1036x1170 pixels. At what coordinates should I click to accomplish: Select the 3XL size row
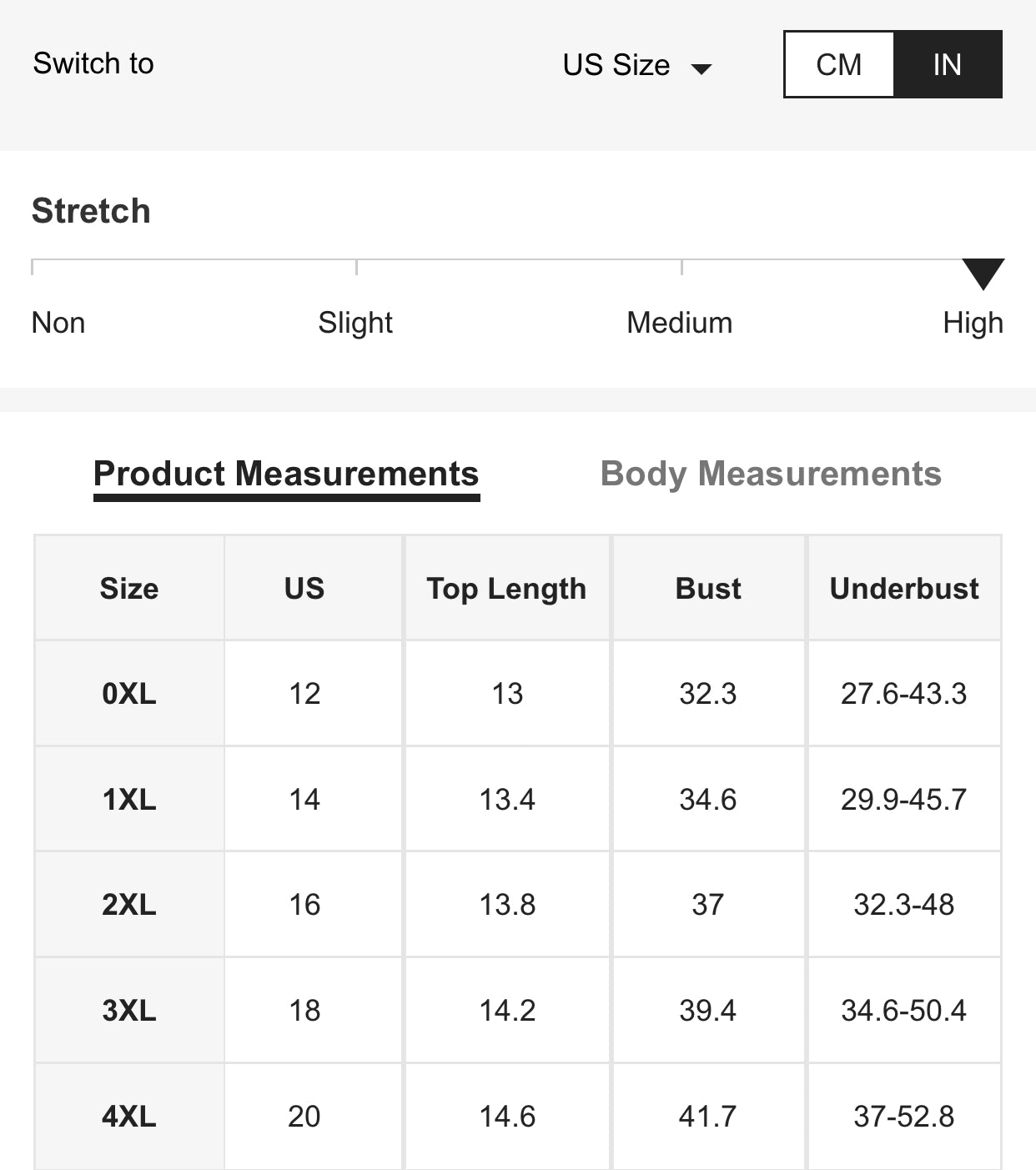click(129, 1011)
